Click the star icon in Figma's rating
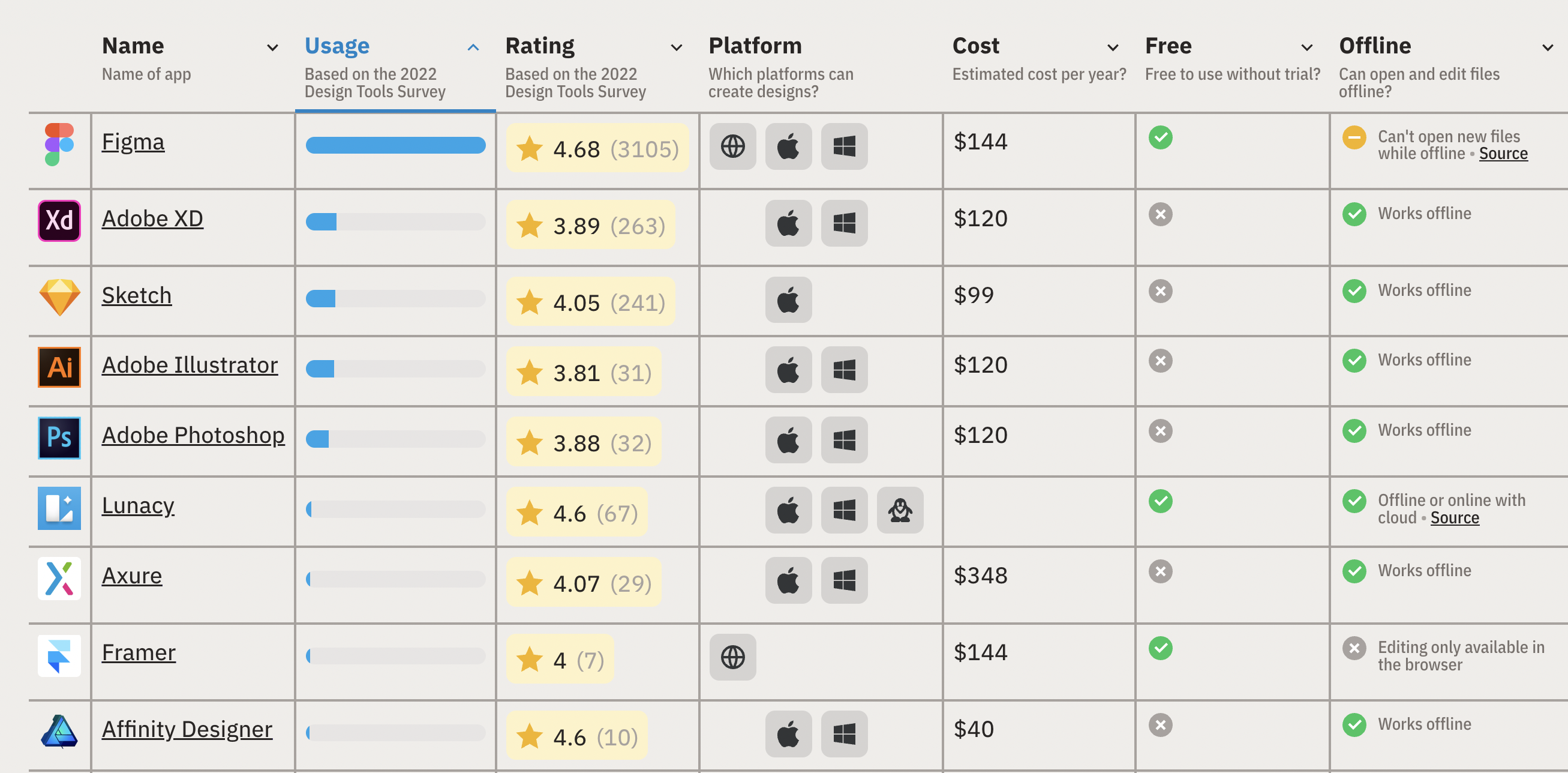 tap(529, 148)
